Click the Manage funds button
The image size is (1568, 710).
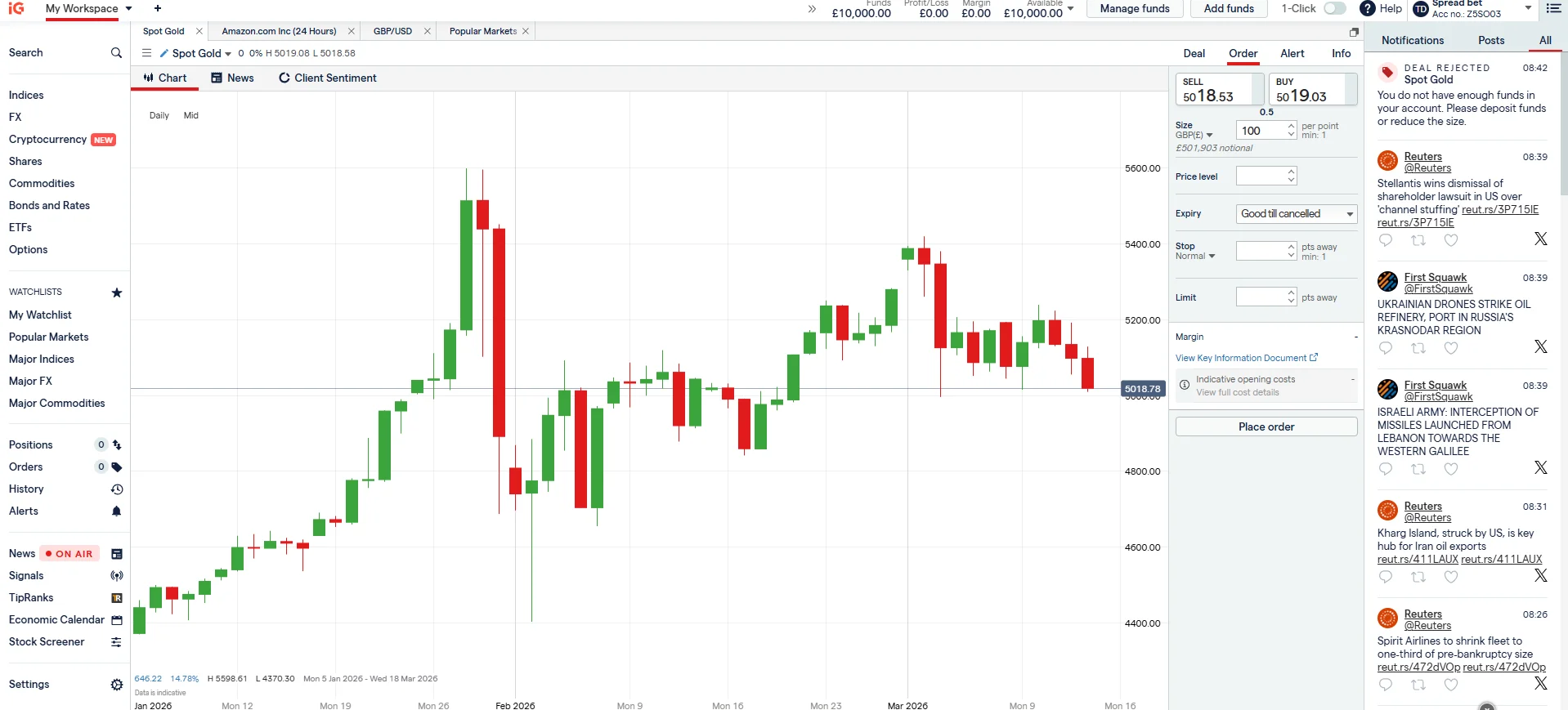click(x=1135, y=9)
